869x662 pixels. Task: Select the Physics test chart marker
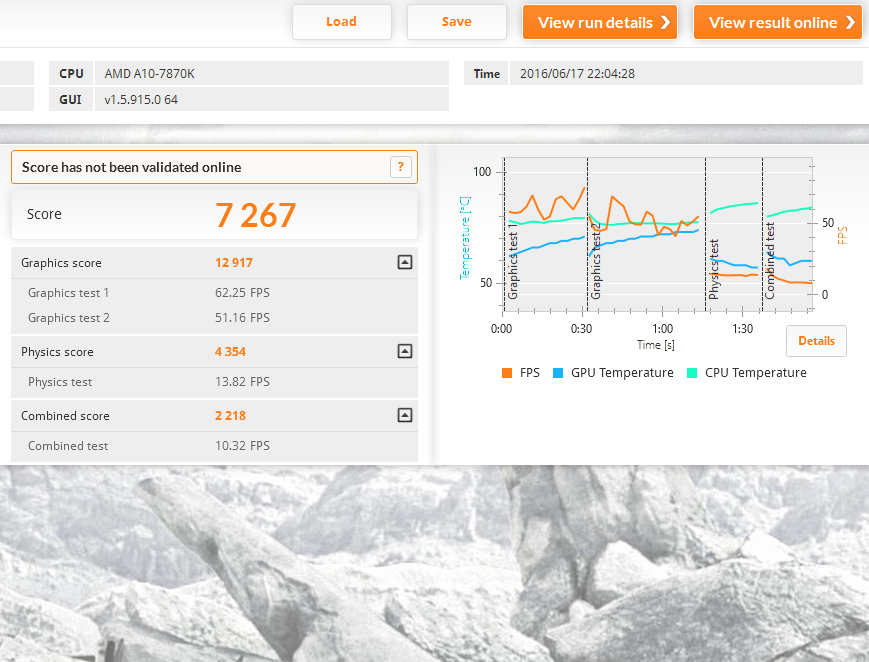click(x=714, y=270)
